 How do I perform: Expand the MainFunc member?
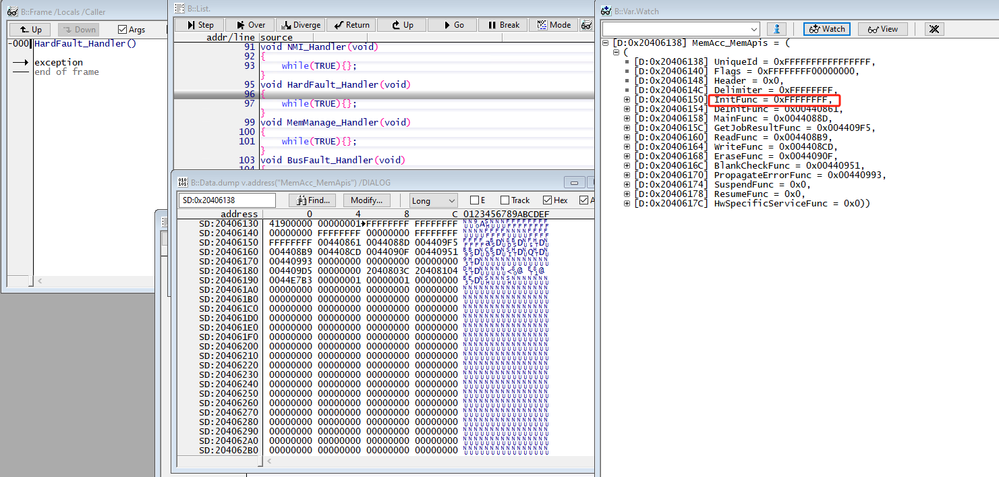[x=627, y=118]
